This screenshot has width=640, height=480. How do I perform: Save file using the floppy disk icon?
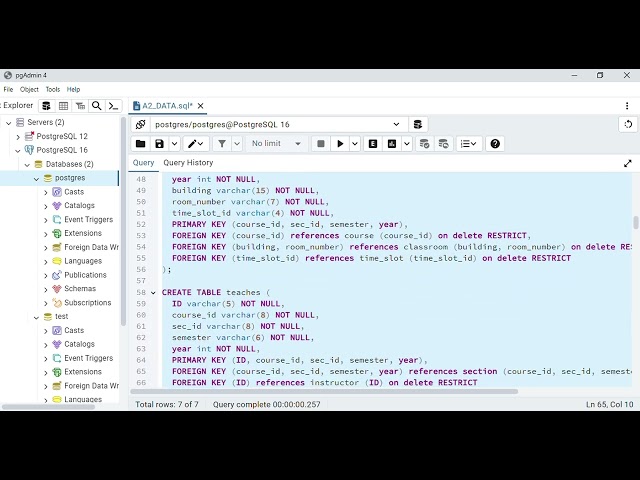[159, 144]
